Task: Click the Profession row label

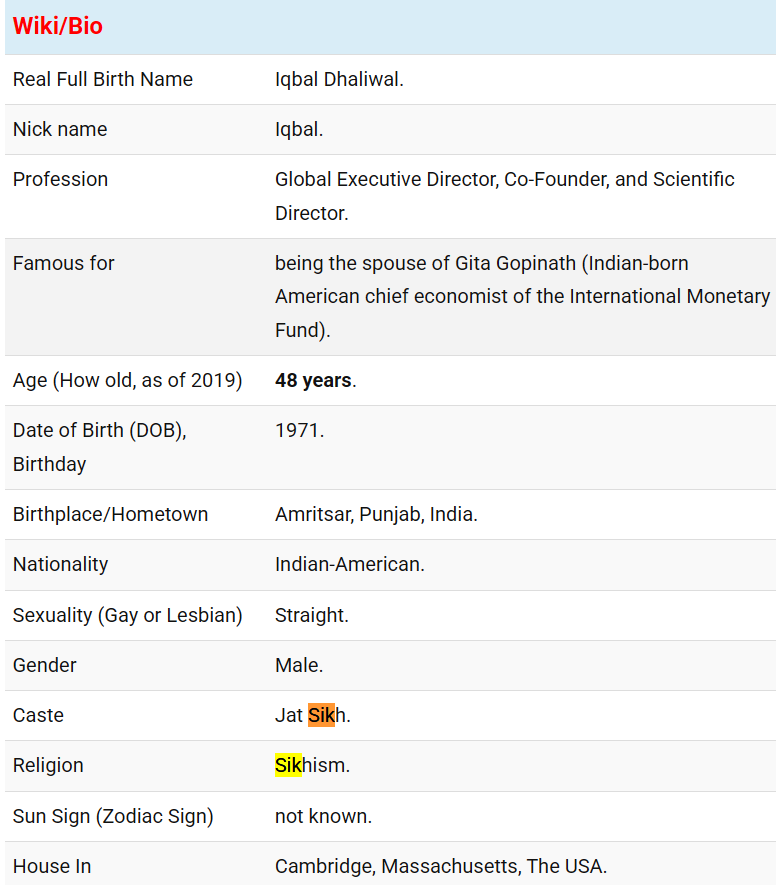Action: point(60,179)
